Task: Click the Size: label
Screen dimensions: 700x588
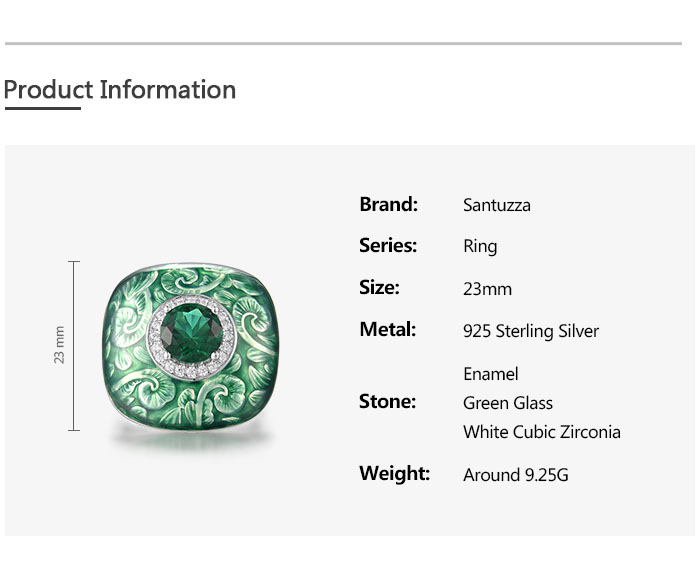Action: click(x=379, y=288)
